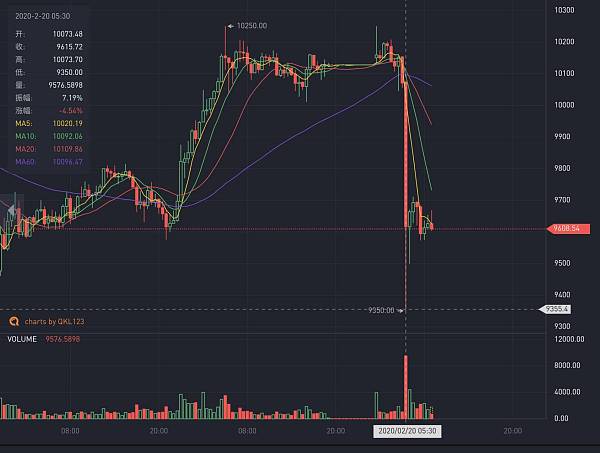
Task: Click the 9355.4 crosshair price label
Action: pos(558,309)
